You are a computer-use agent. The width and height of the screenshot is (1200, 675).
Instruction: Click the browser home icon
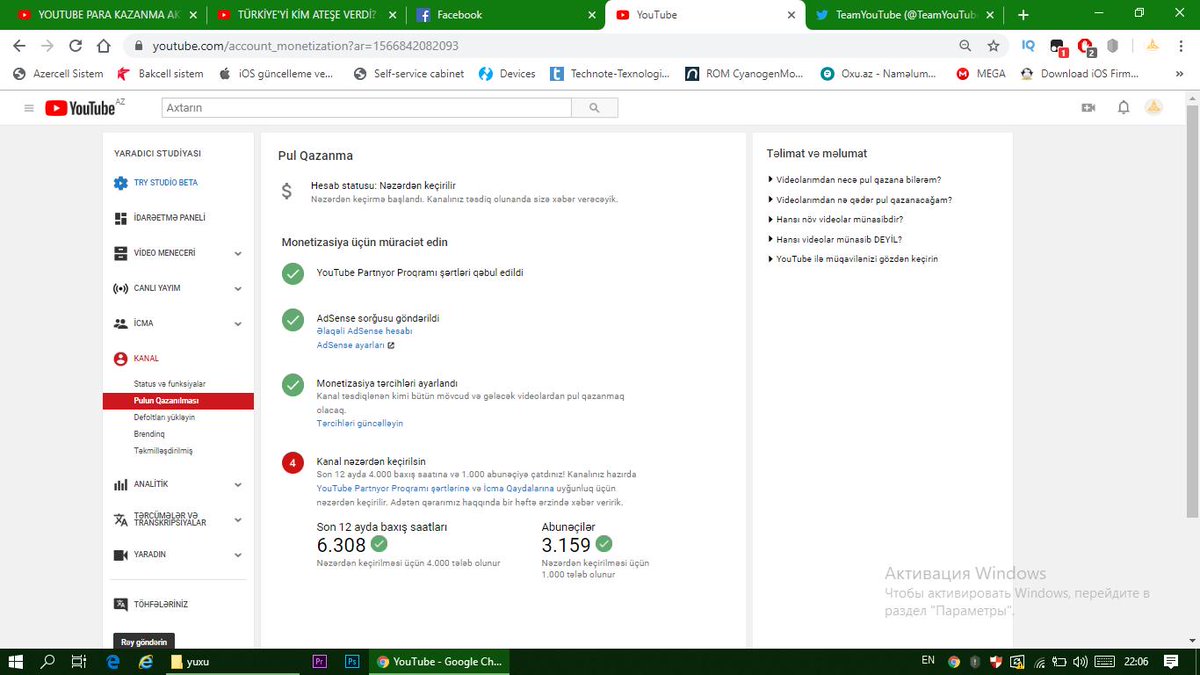point(103,46)
